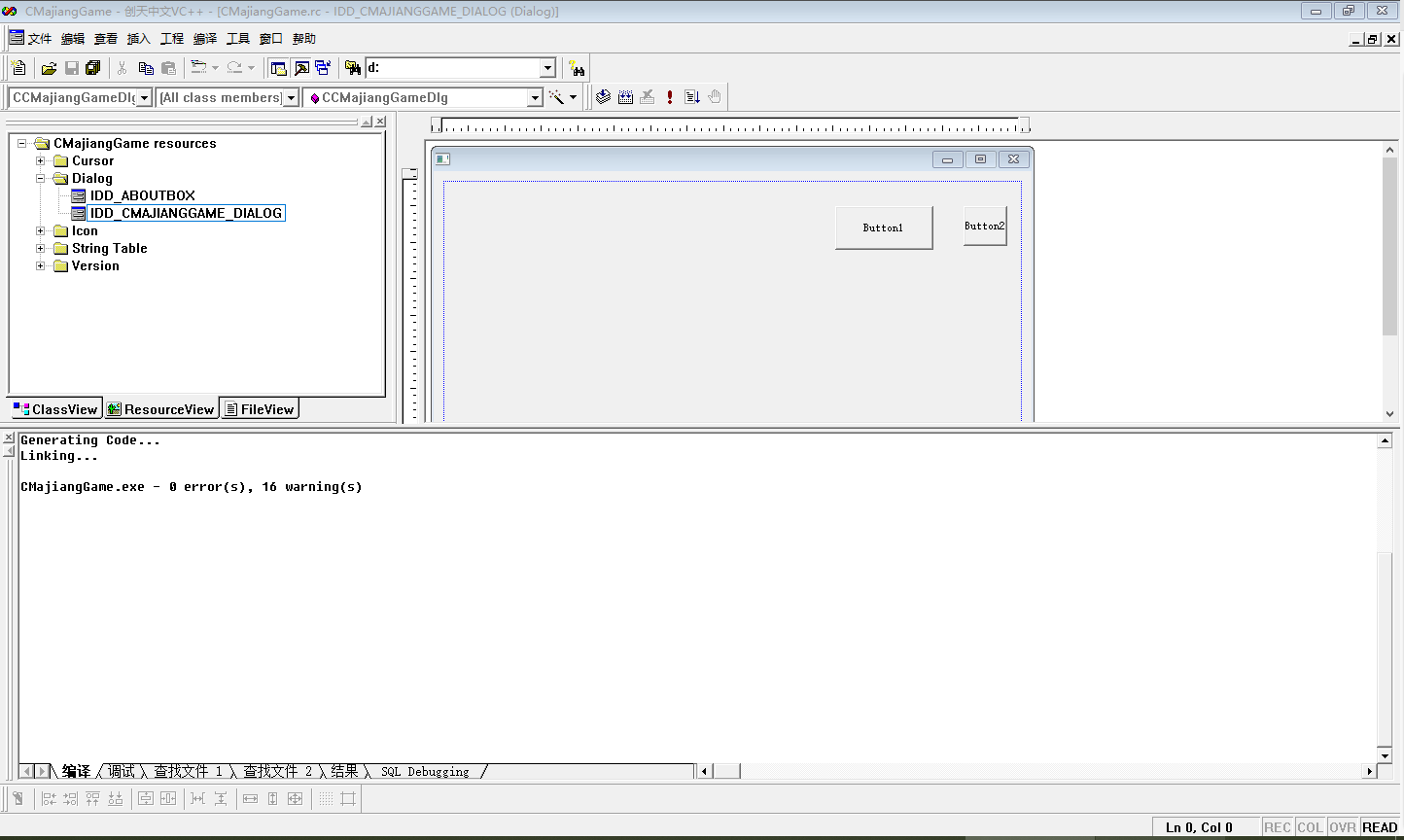The image size is (1404, 840).
Task: Select Button2 in dialog editor
Action: point(985,226)
